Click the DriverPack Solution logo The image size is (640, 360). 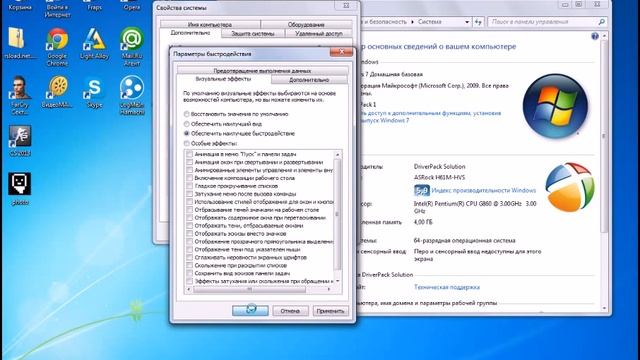(569, 187)
